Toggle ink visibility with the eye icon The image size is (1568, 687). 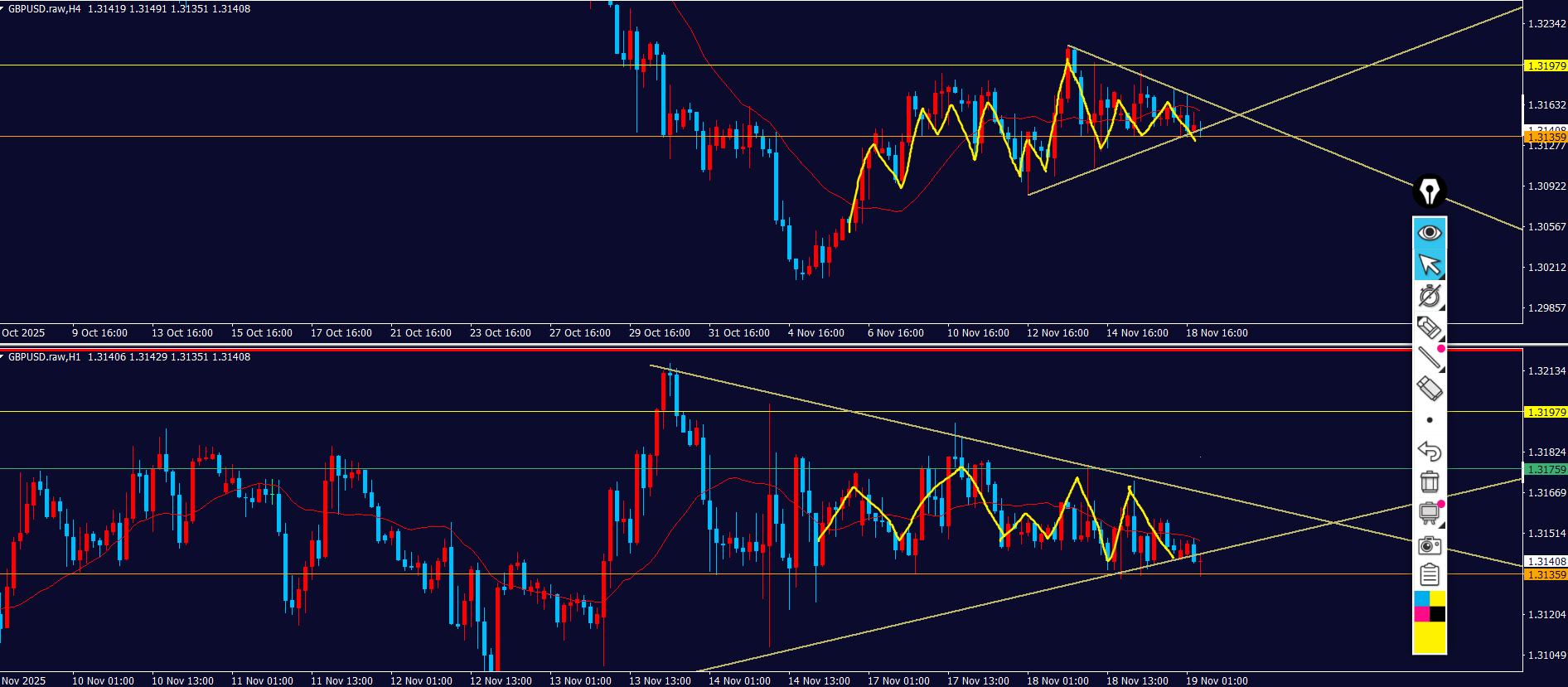1429,233
